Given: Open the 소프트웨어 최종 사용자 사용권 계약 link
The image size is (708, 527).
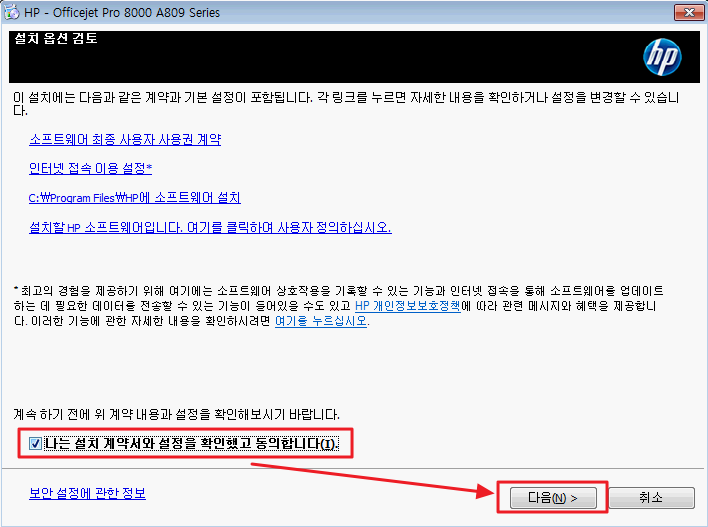Looking at the screenshot, I should click(x=125, y=140).
